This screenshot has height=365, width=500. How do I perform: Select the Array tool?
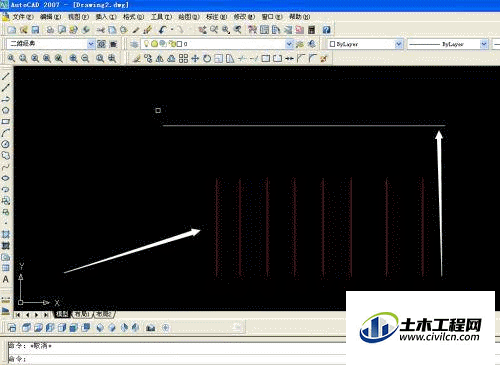click(x=183, y=59)
